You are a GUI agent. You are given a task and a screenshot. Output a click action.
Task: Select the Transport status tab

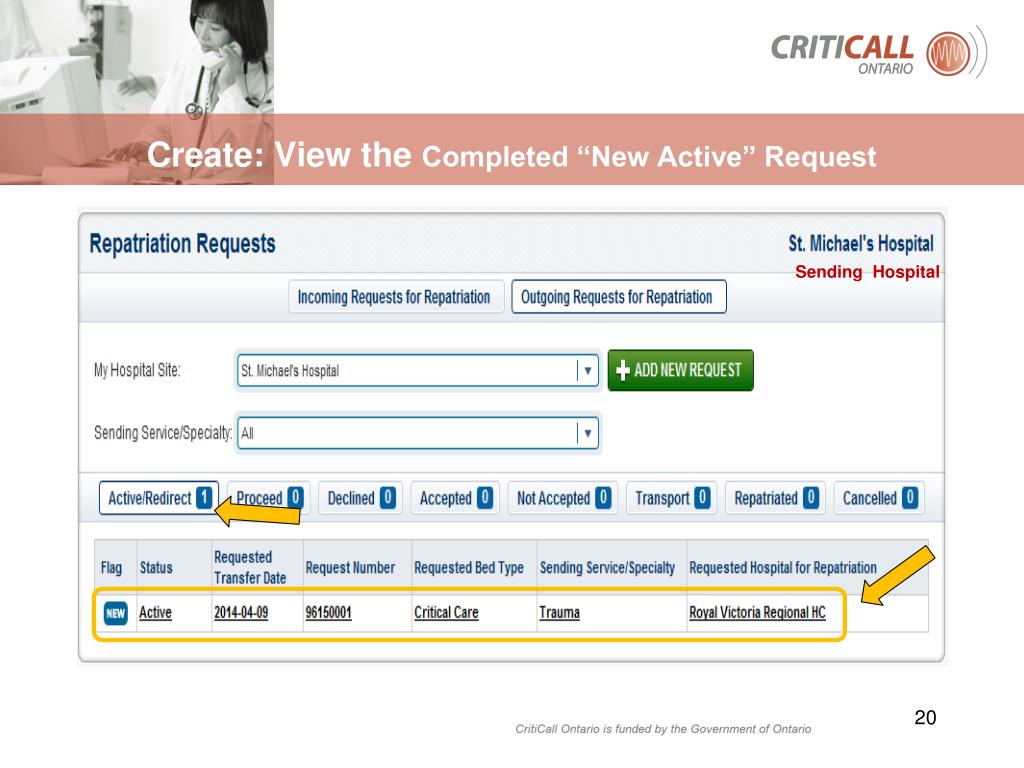pyautogui.click(x=671, y=498)
